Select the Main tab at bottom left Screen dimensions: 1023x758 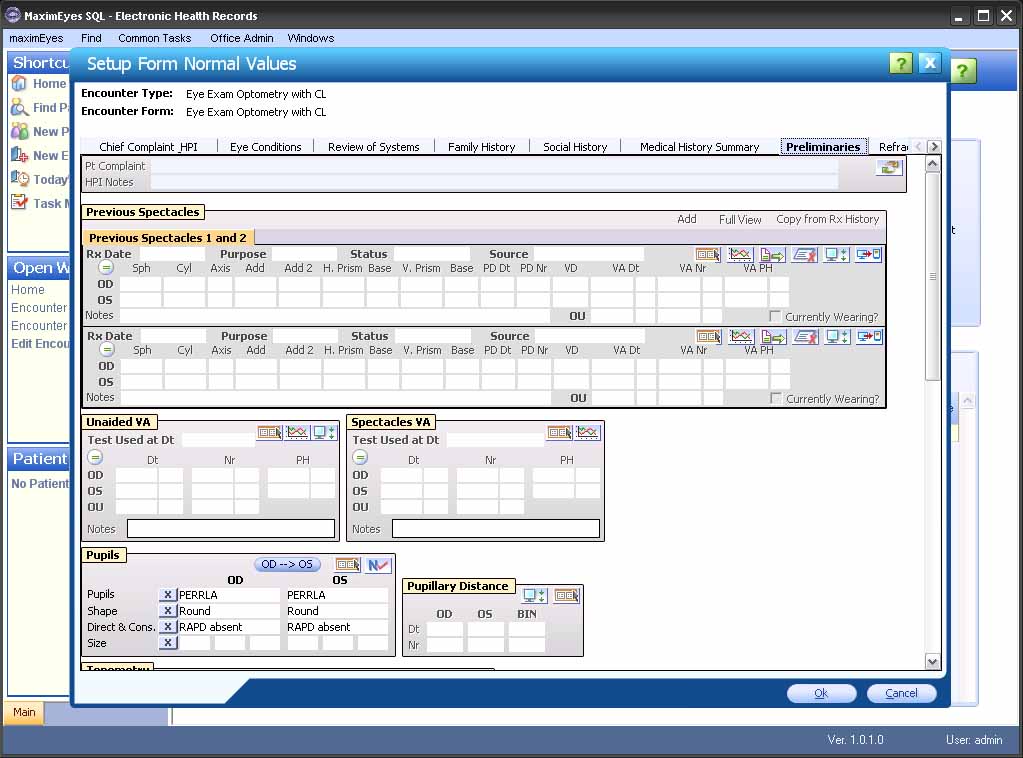coord(24,712)
